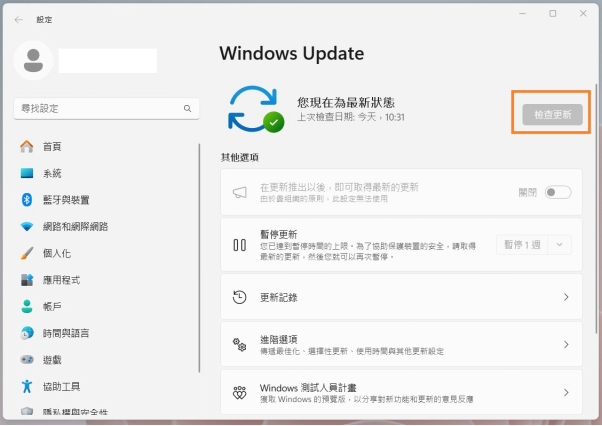The width and height of the screenshot is (602, 426).
Task: Click the 應用程式 apps icon
Action: coord(26,280)
